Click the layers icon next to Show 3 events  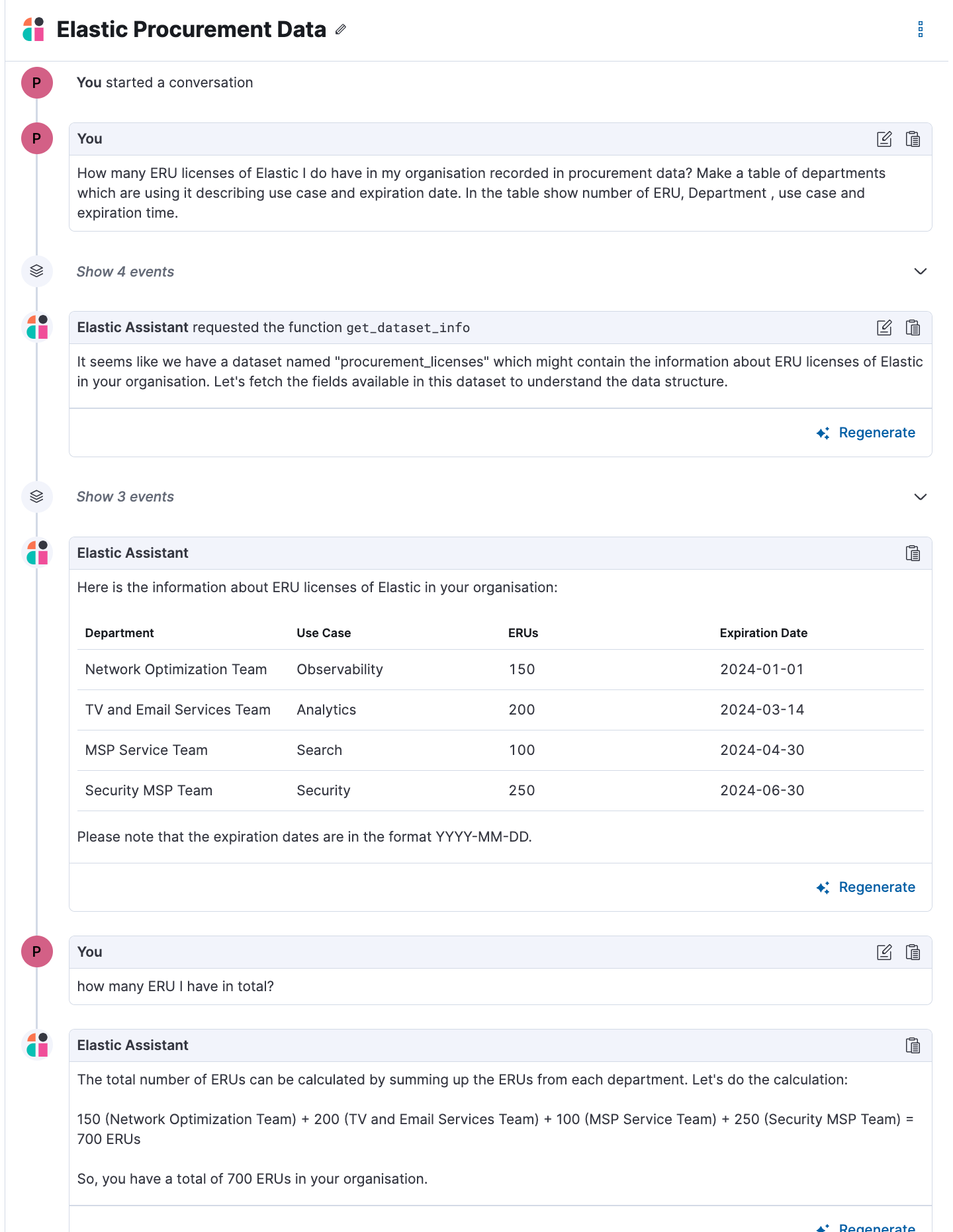pyautogui.click(x=37, y=497)
